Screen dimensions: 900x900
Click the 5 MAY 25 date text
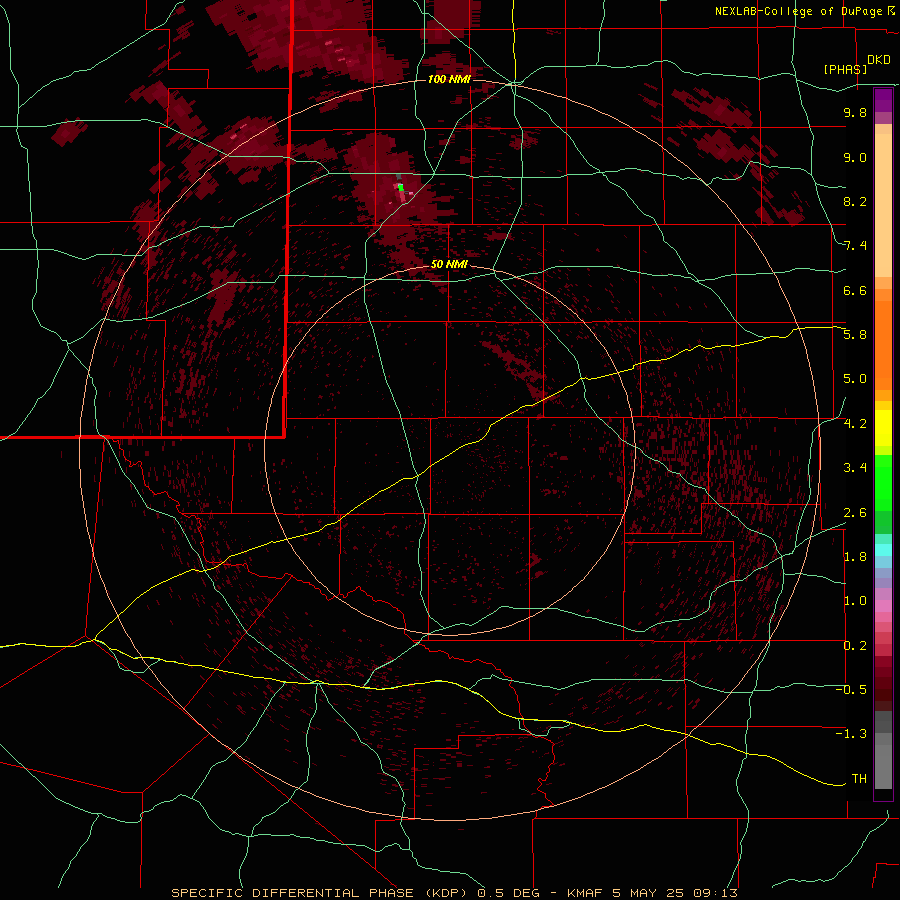click(648, 893)
